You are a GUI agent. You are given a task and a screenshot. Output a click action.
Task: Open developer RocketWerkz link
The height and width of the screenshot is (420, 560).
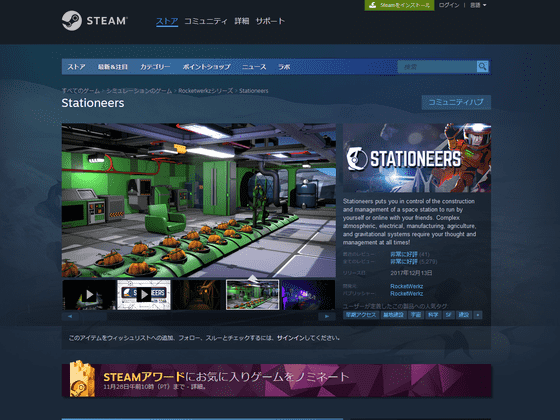coord(406,286)
